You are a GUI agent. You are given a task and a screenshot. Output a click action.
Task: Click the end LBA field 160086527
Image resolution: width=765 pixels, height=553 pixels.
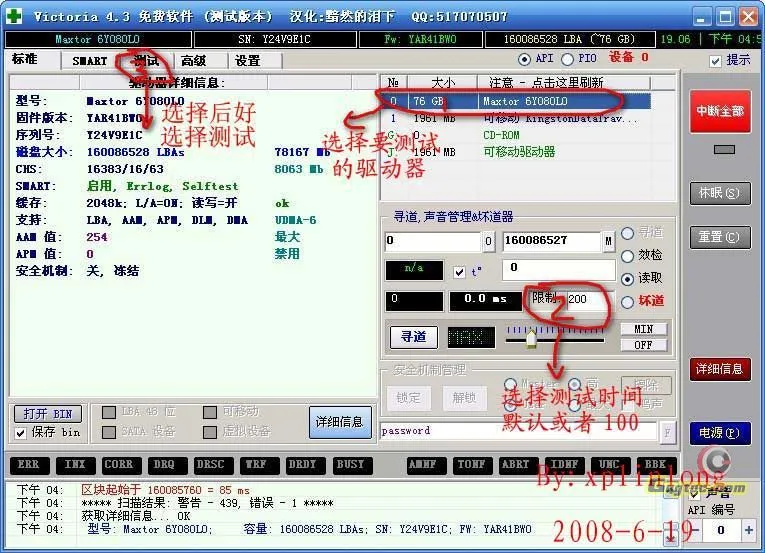(551, 241)
